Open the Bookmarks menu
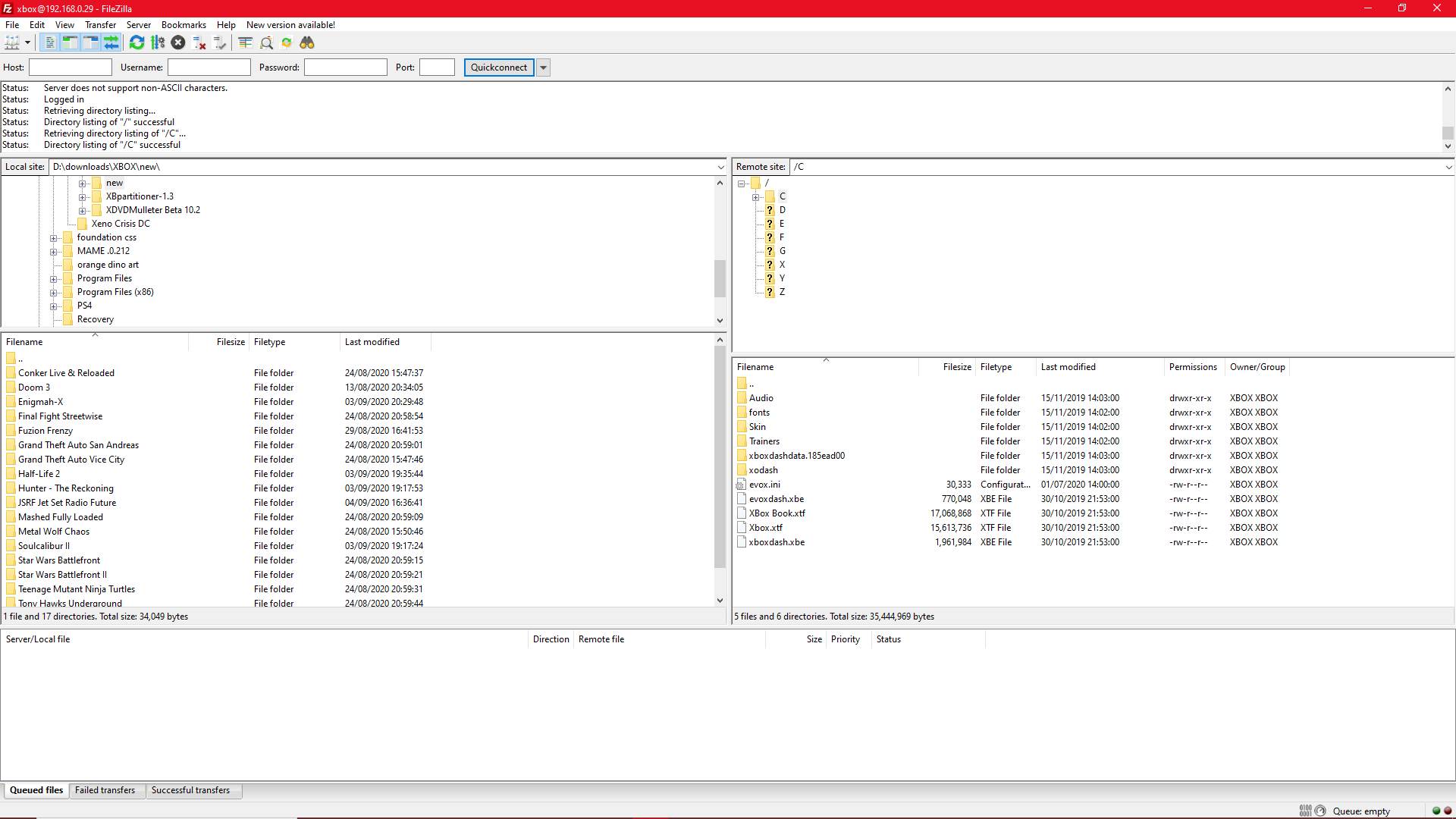The width and height of the screenshot is (1456, 819). (x=184, y=25)
